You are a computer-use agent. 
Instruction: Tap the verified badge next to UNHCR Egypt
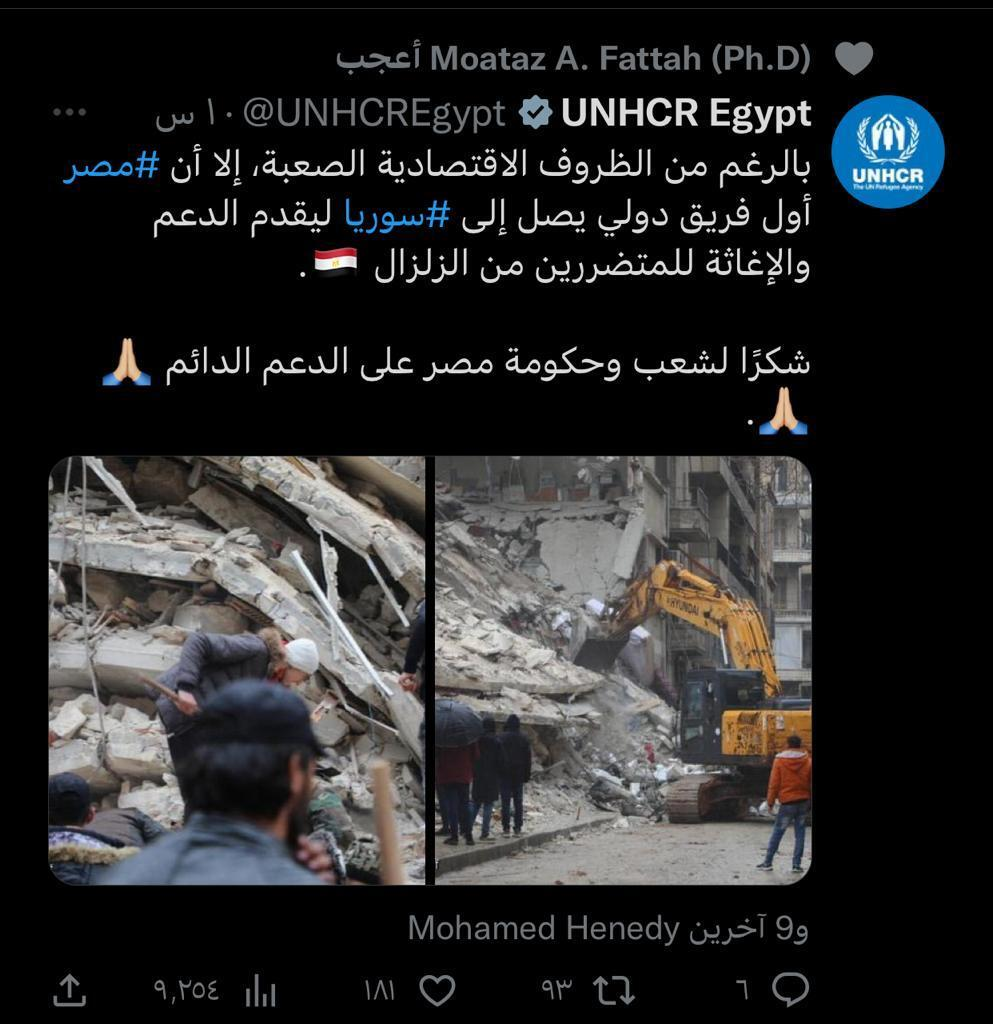[535, 113]
